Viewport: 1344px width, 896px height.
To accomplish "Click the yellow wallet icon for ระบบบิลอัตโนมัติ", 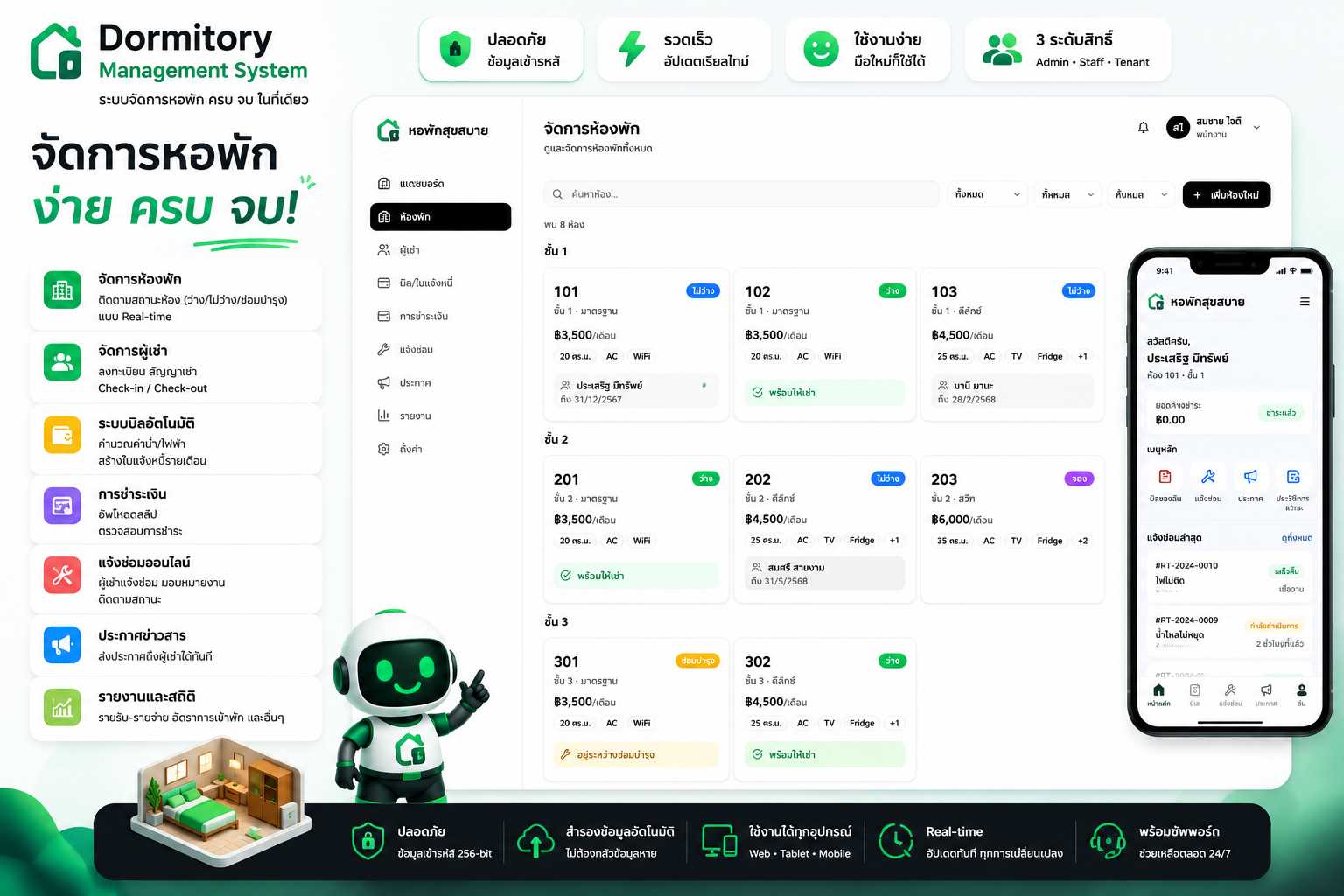I will (x=62, y=435).
